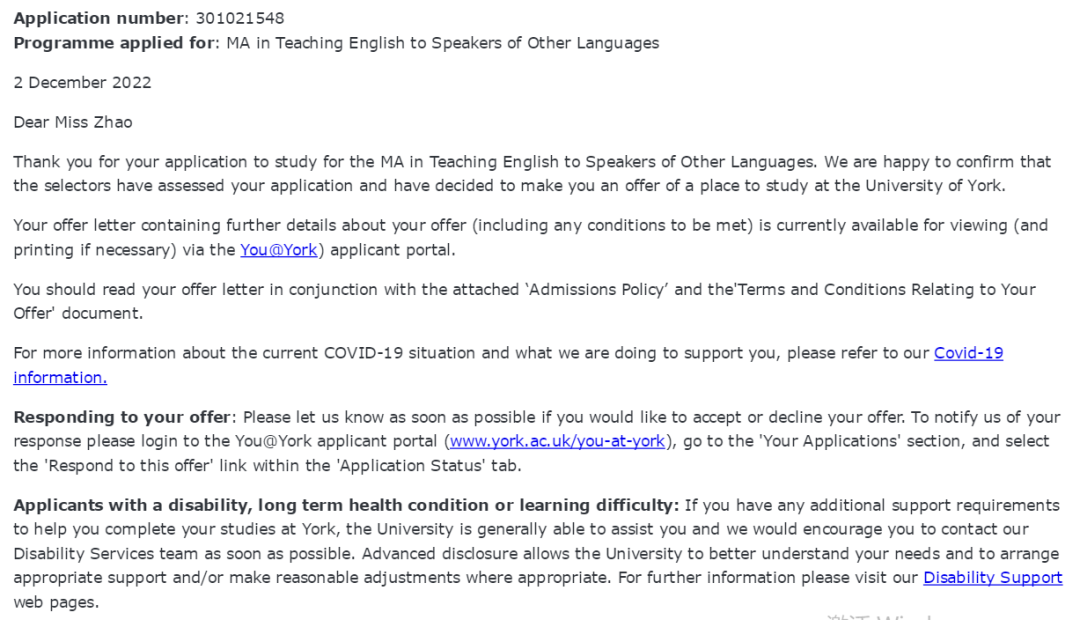Click the bold 'Programme applied for' label
This screenshot has width=1080, height=620.
click(114, 43)
